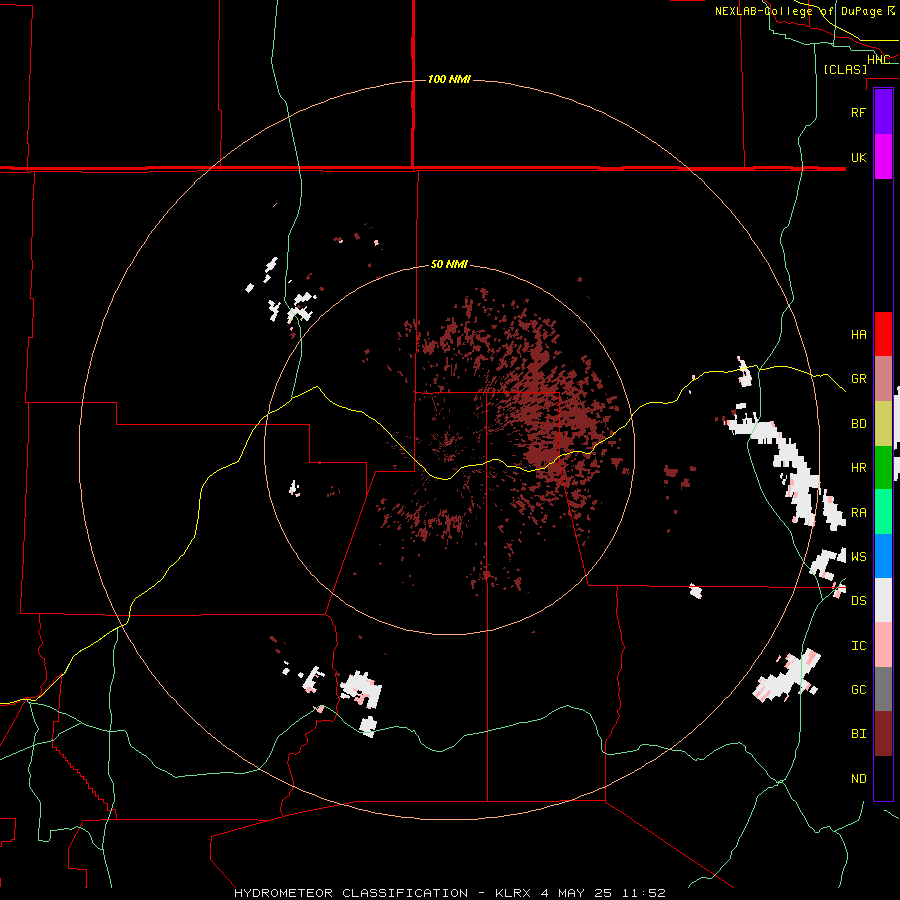The width and height of the screenshot is (900, 900).
Task: Click the 100 NMI range ring label
Action: point(449,79)
